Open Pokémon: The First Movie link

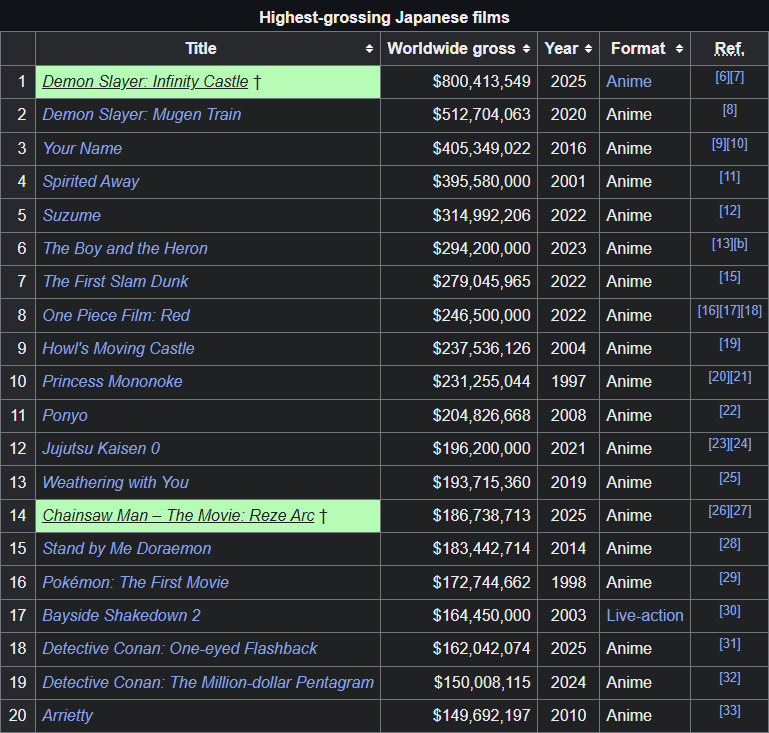tap(135, 582)
